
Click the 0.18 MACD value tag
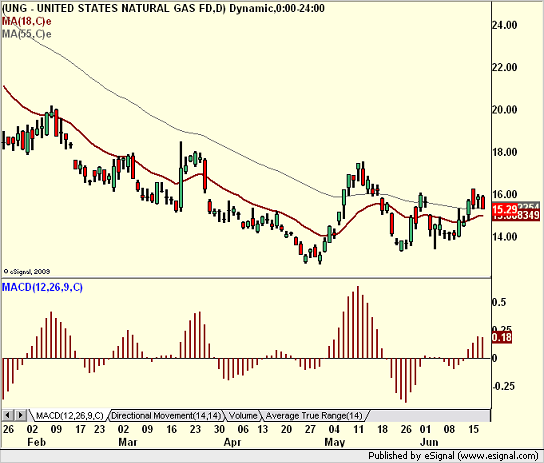[502, 337]
